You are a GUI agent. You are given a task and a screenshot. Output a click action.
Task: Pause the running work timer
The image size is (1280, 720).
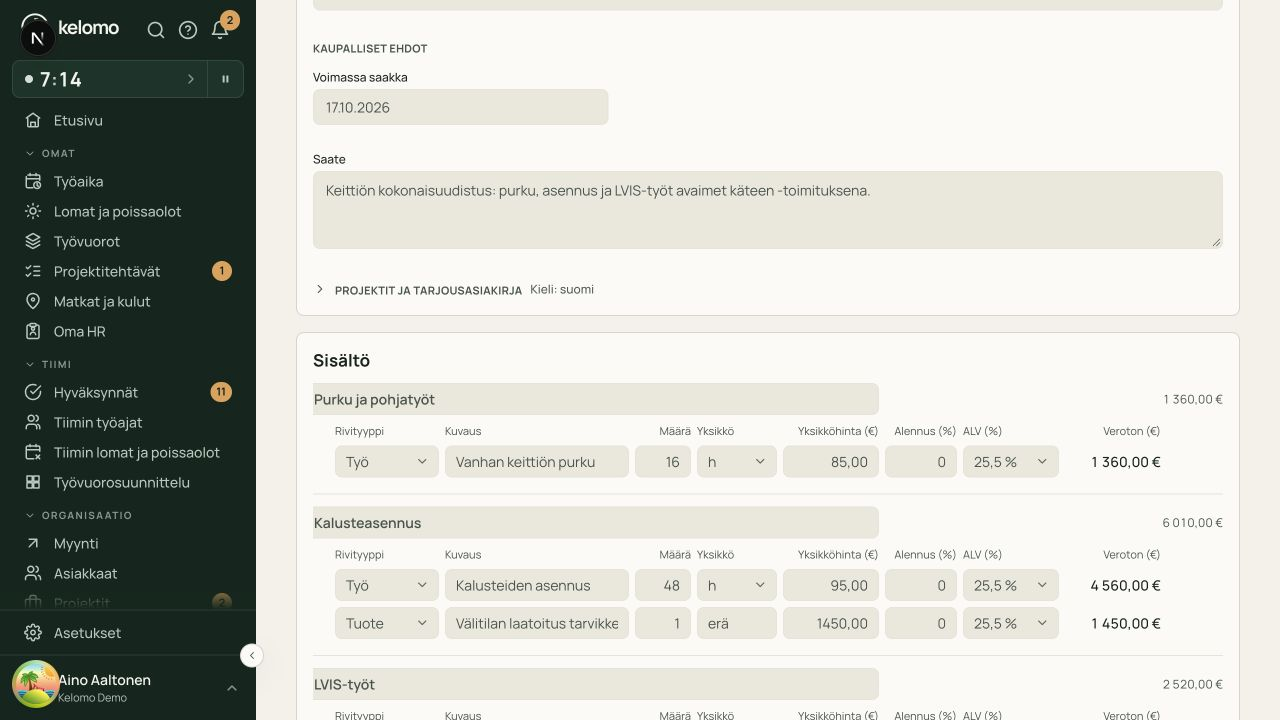pyautogui.click(x=226, y=79)
